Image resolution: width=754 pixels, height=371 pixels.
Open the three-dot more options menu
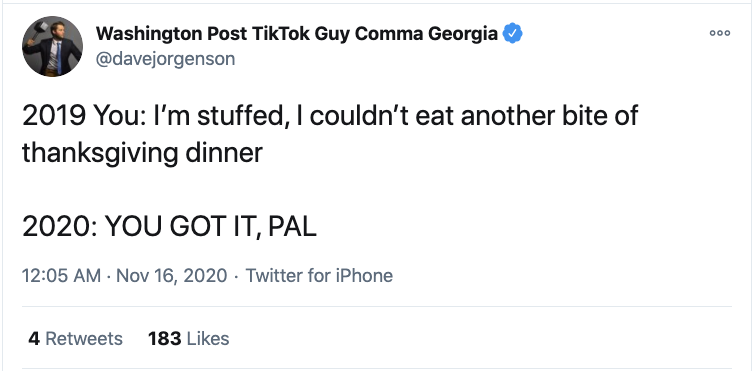click(x=720, y=33)
